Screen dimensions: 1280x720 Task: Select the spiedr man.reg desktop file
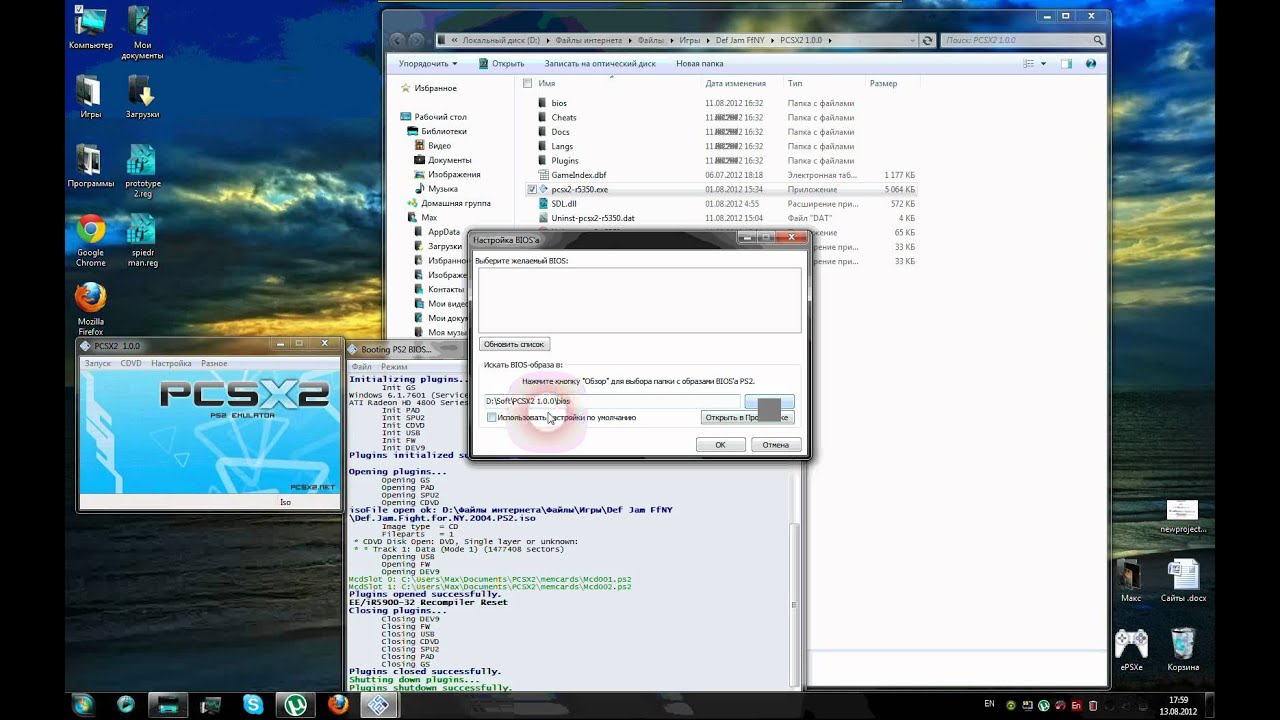click(x=142, y=241)
